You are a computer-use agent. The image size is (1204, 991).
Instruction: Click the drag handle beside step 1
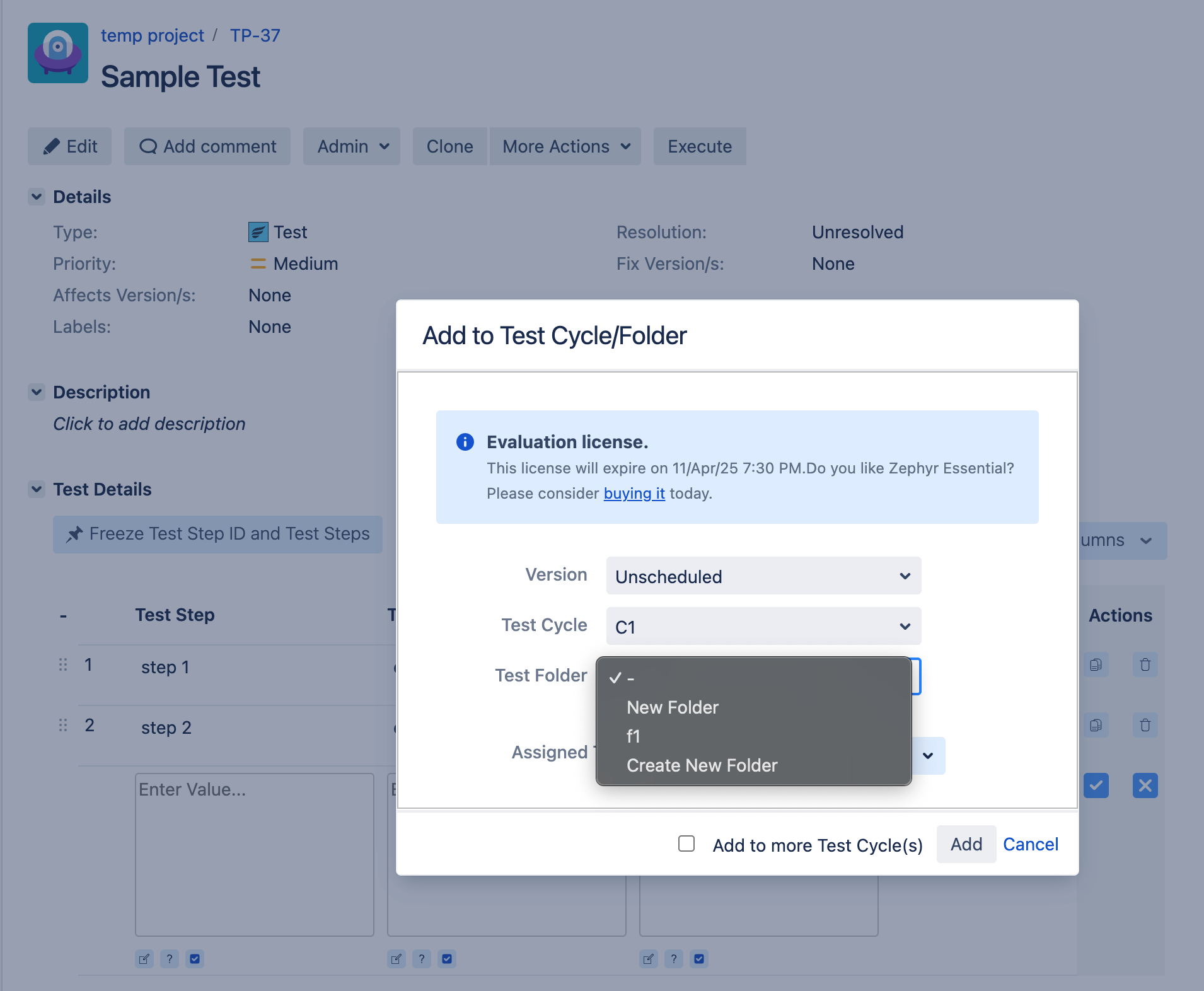pyautogui.click(x=62, y=664)
